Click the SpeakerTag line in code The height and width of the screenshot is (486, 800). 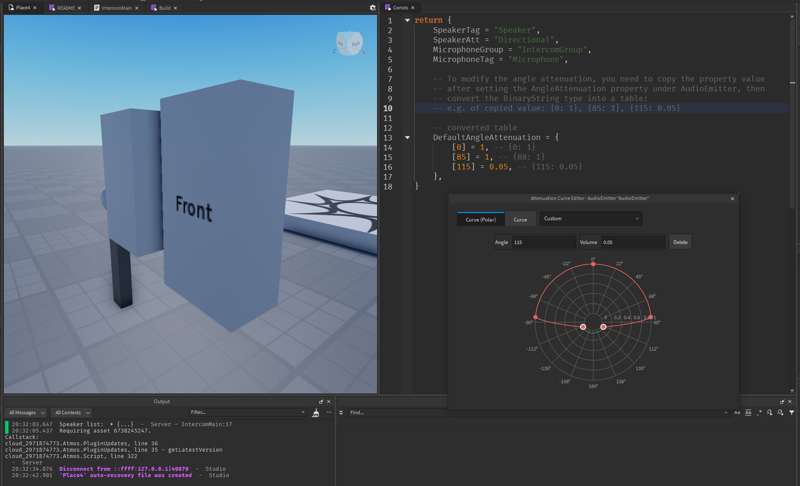point(486,30)
